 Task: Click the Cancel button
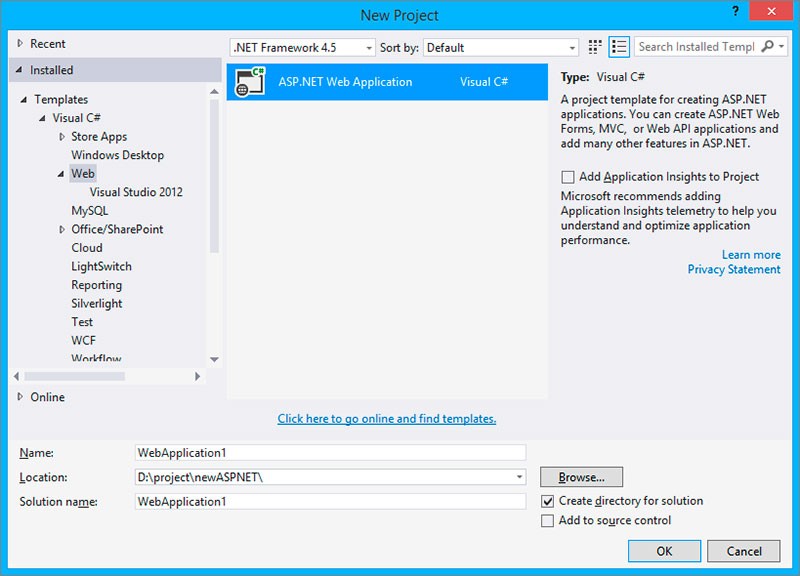tap(744, 551)
